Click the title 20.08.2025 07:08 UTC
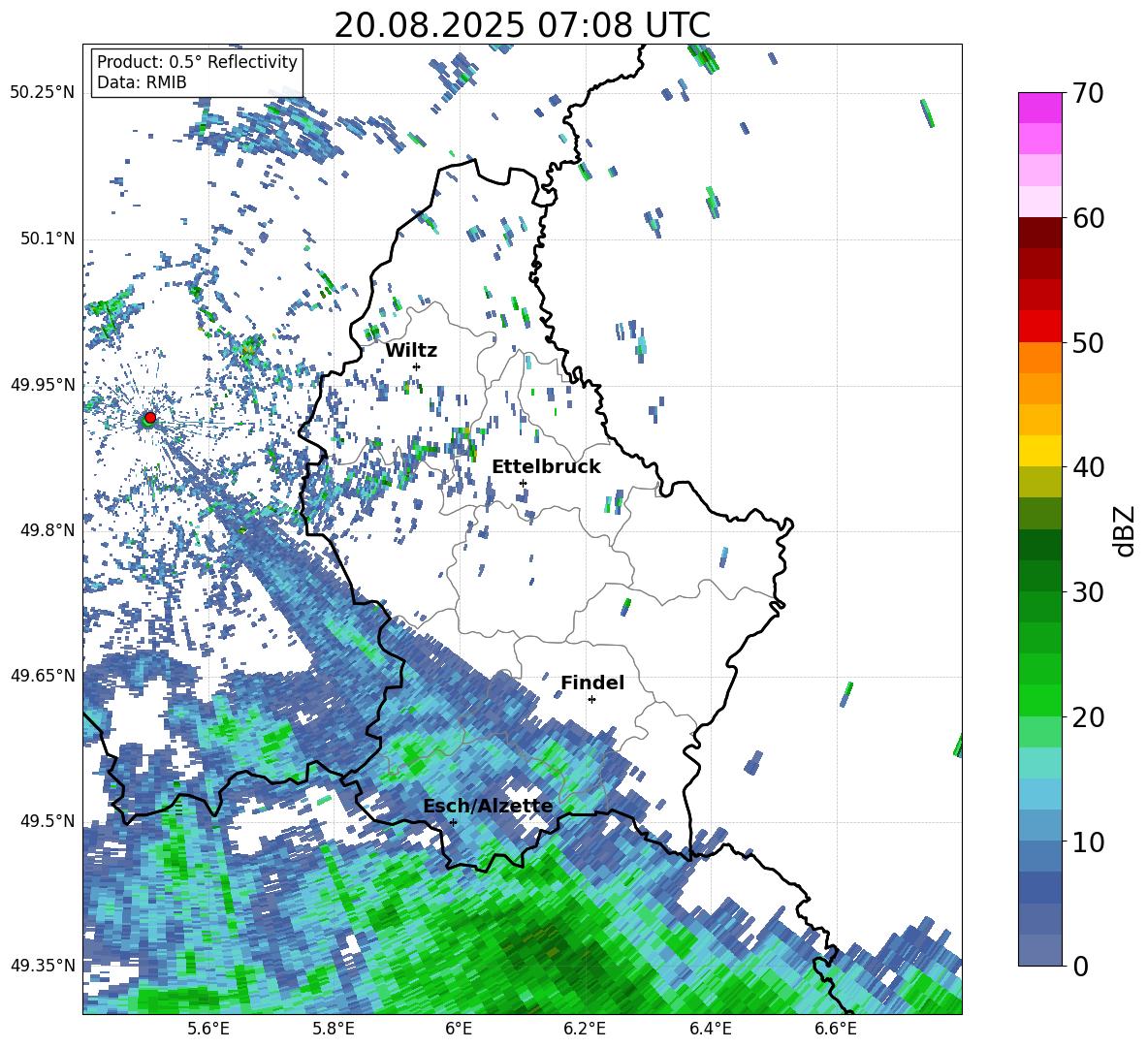 click(x=522, y=25)
